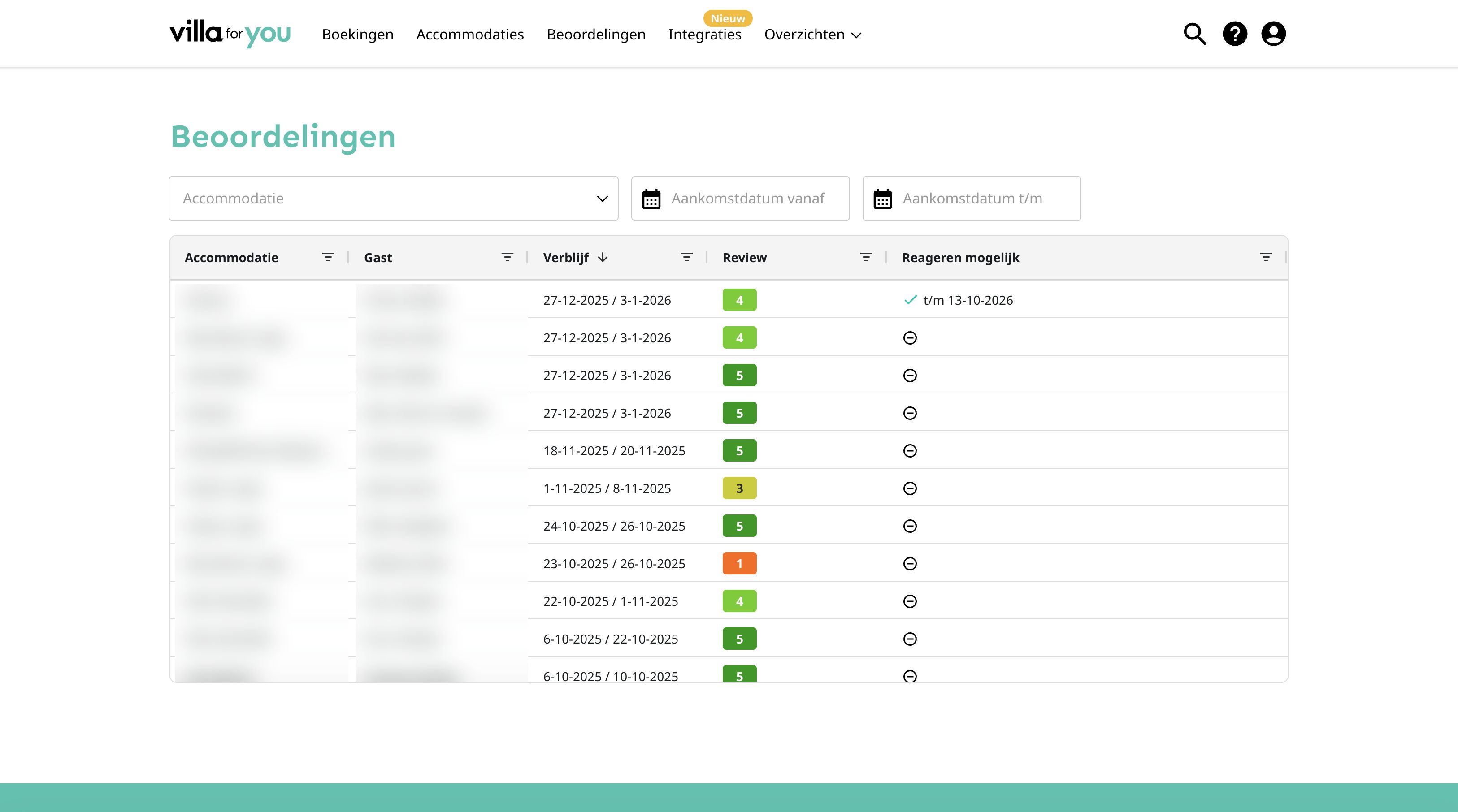Viewport: 1458px width, 812px height.
Task: Open the search magnifier icon
Action: click(1195, 34)
